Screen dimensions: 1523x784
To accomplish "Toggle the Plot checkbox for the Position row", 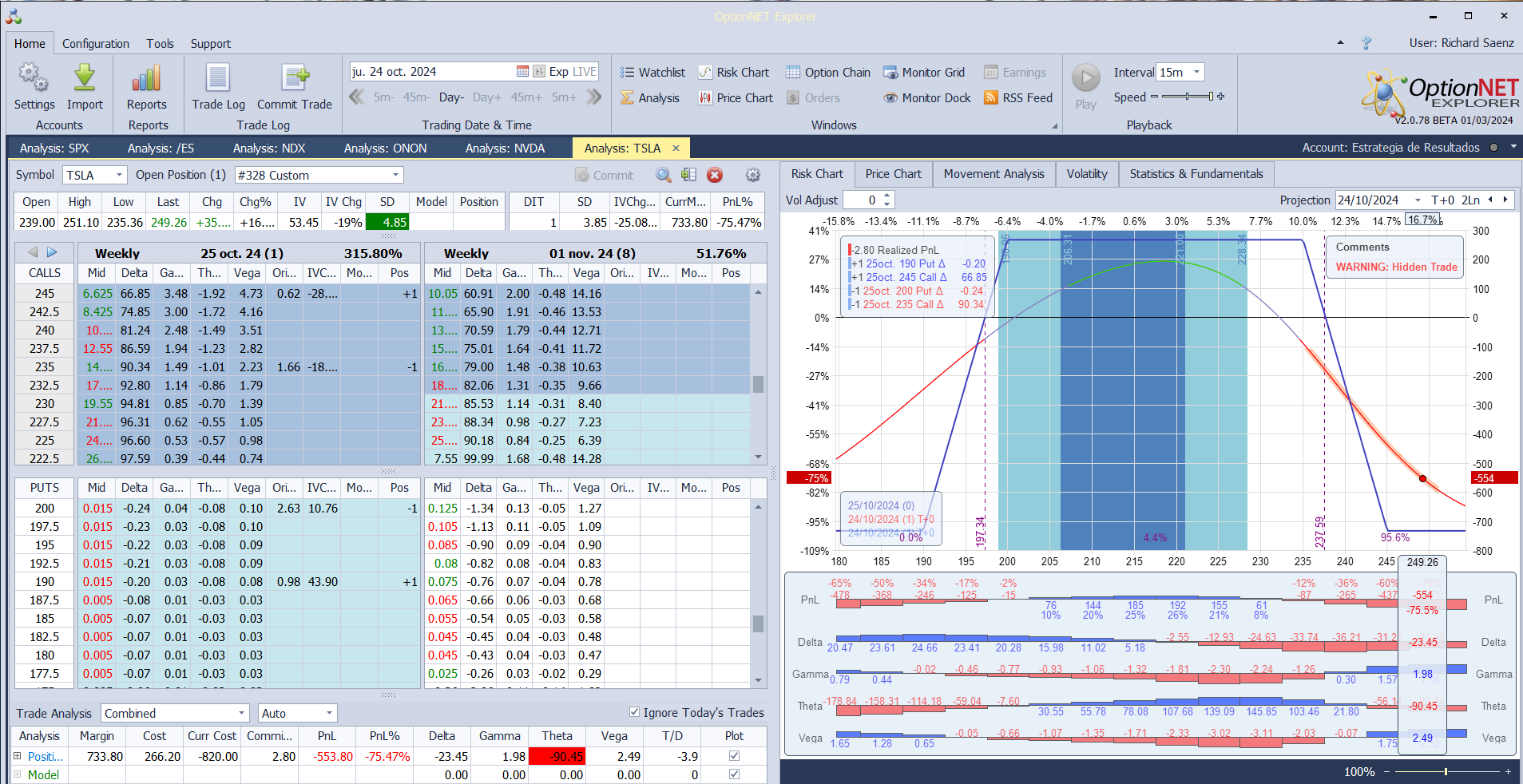I will [x=734, y=755].
